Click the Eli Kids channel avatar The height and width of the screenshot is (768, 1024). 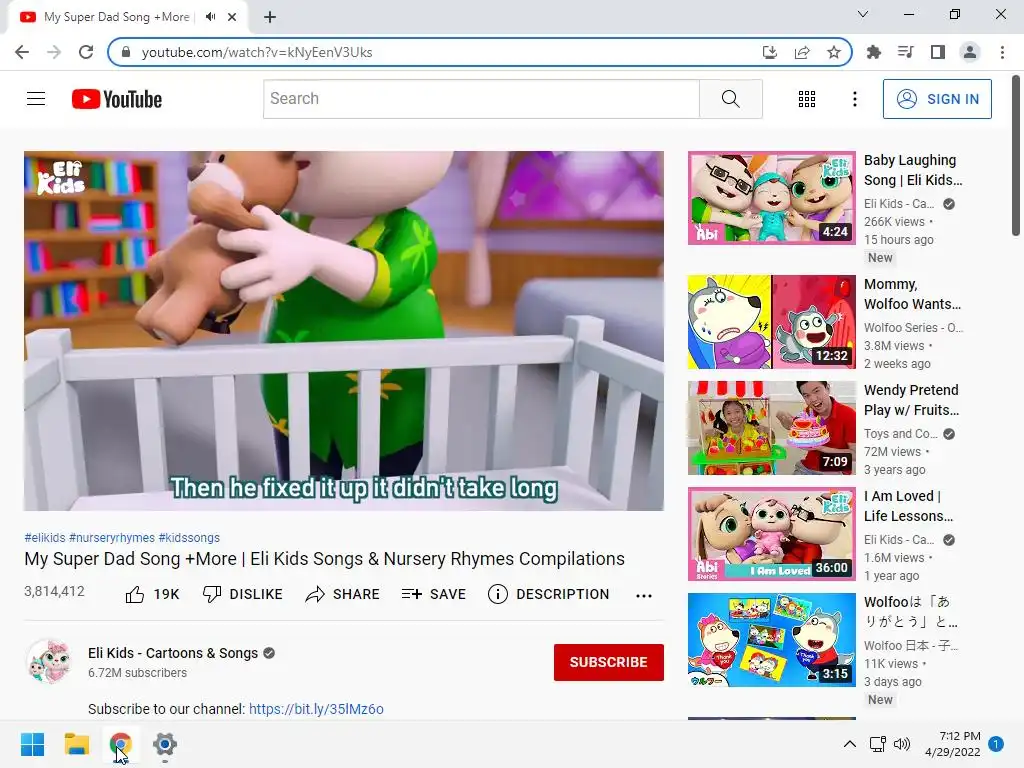click(x=50, y=661)
